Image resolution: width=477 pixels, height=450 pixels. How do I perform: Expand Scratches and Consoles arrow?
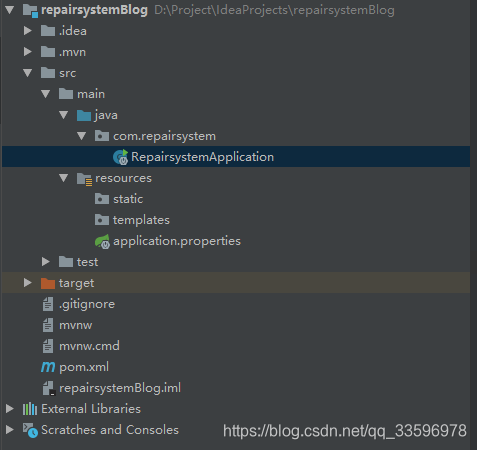(x=10, y=429)
